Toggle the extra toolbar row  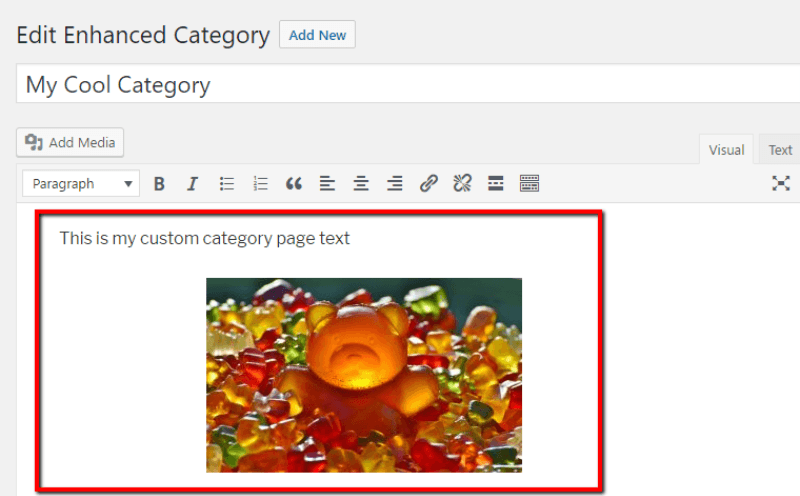pos(529,184)
